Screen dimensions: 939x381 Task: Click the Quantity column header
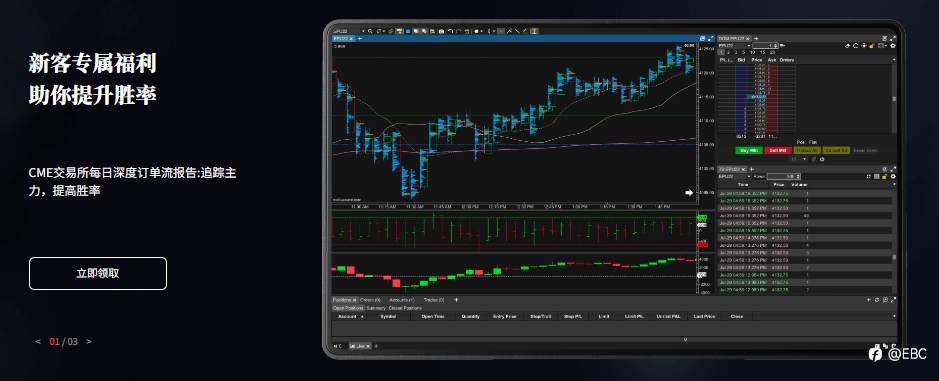coord(471,316)
